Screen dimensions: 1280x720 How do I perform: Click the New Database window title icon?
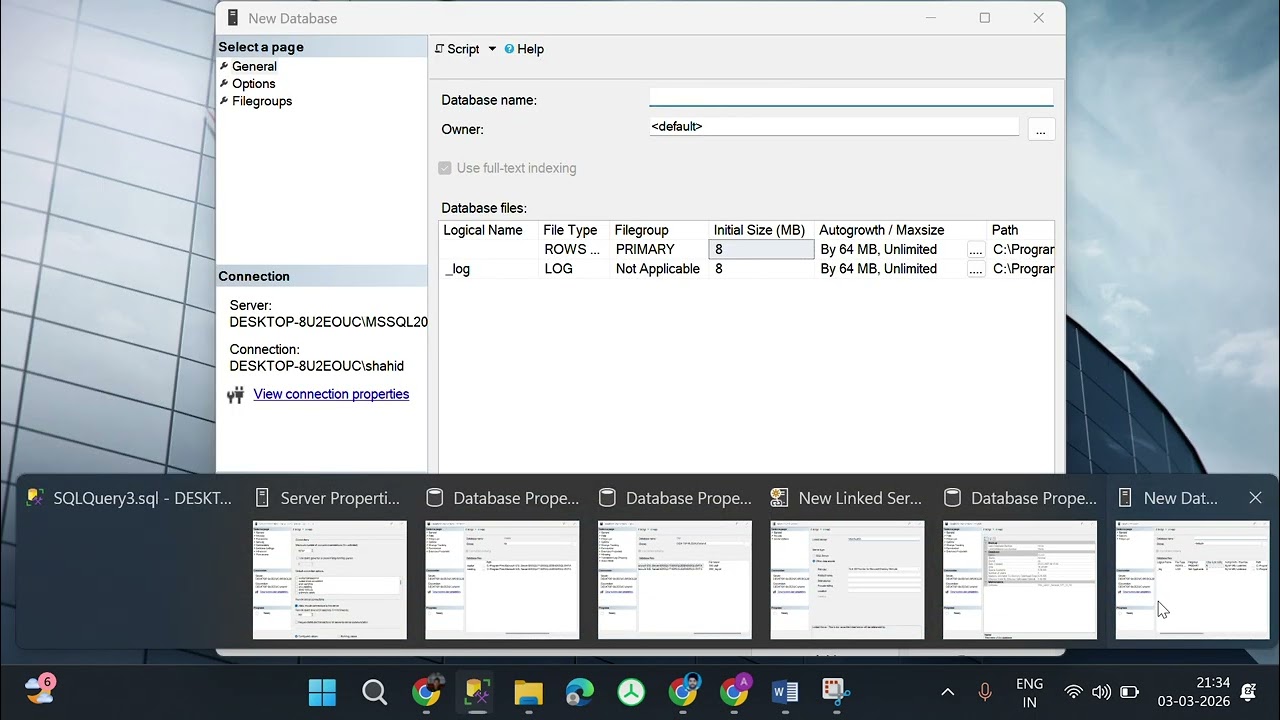[x=233, y=18]
